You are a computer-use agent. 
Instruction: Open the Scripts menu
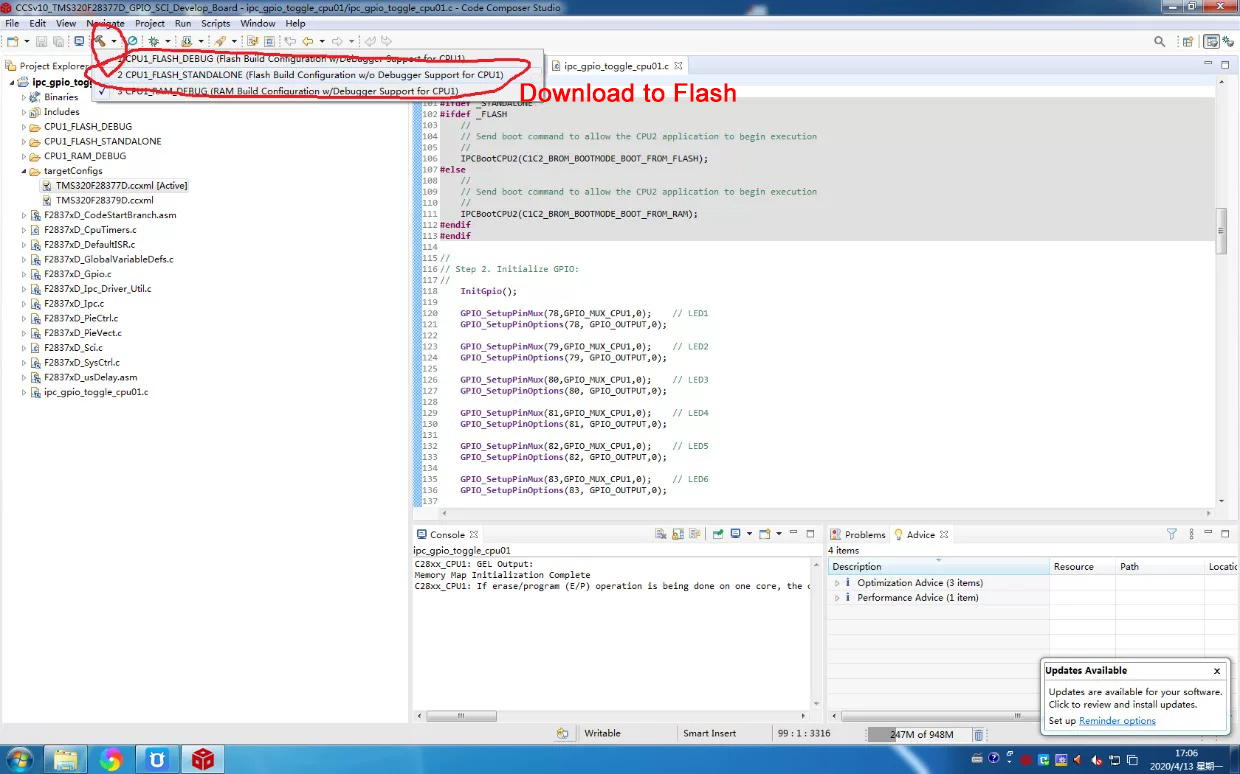[216, 23]
